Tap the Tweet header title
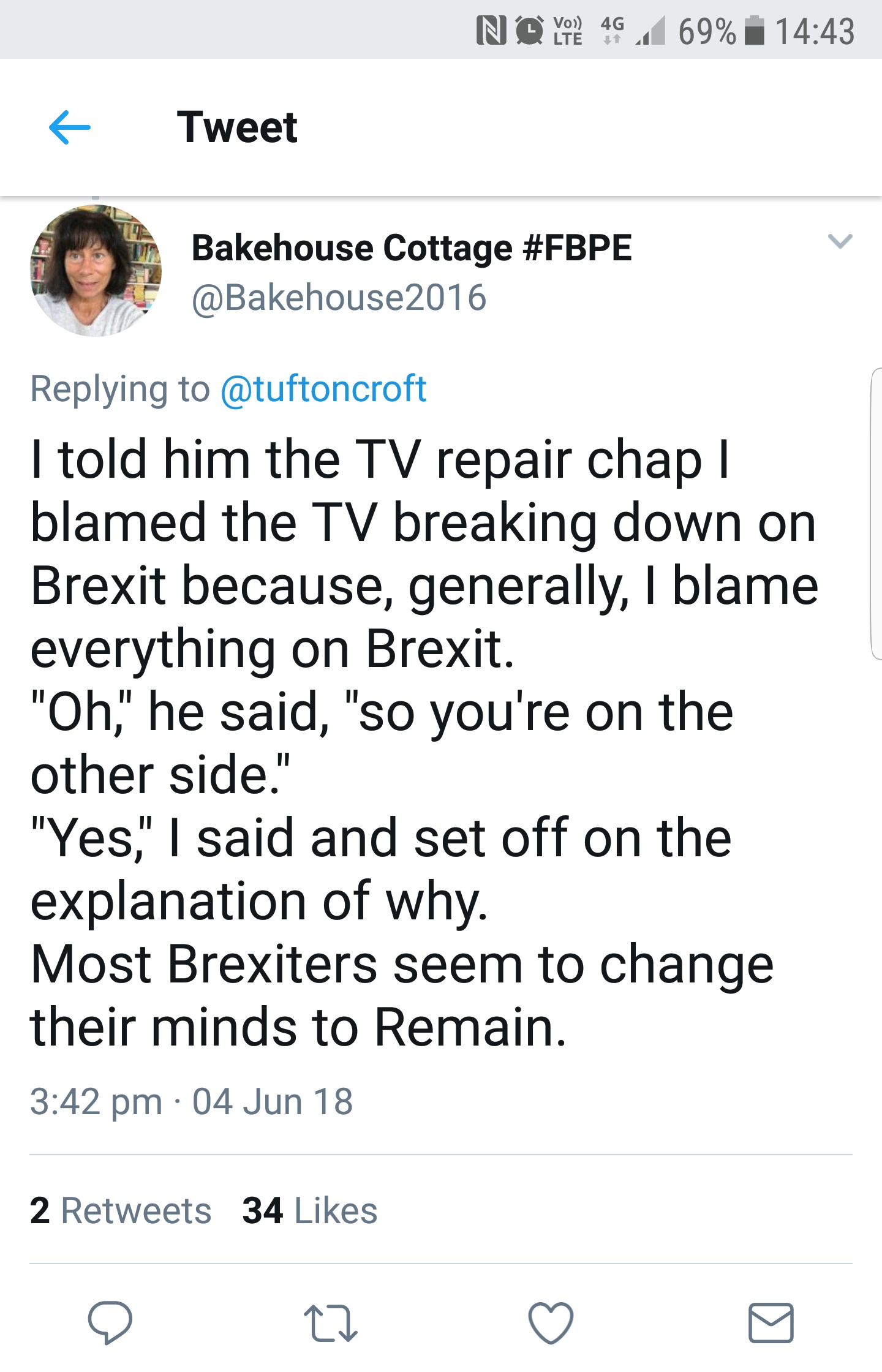This screenshot has width=882, height=1372. (x=237, y=127)
